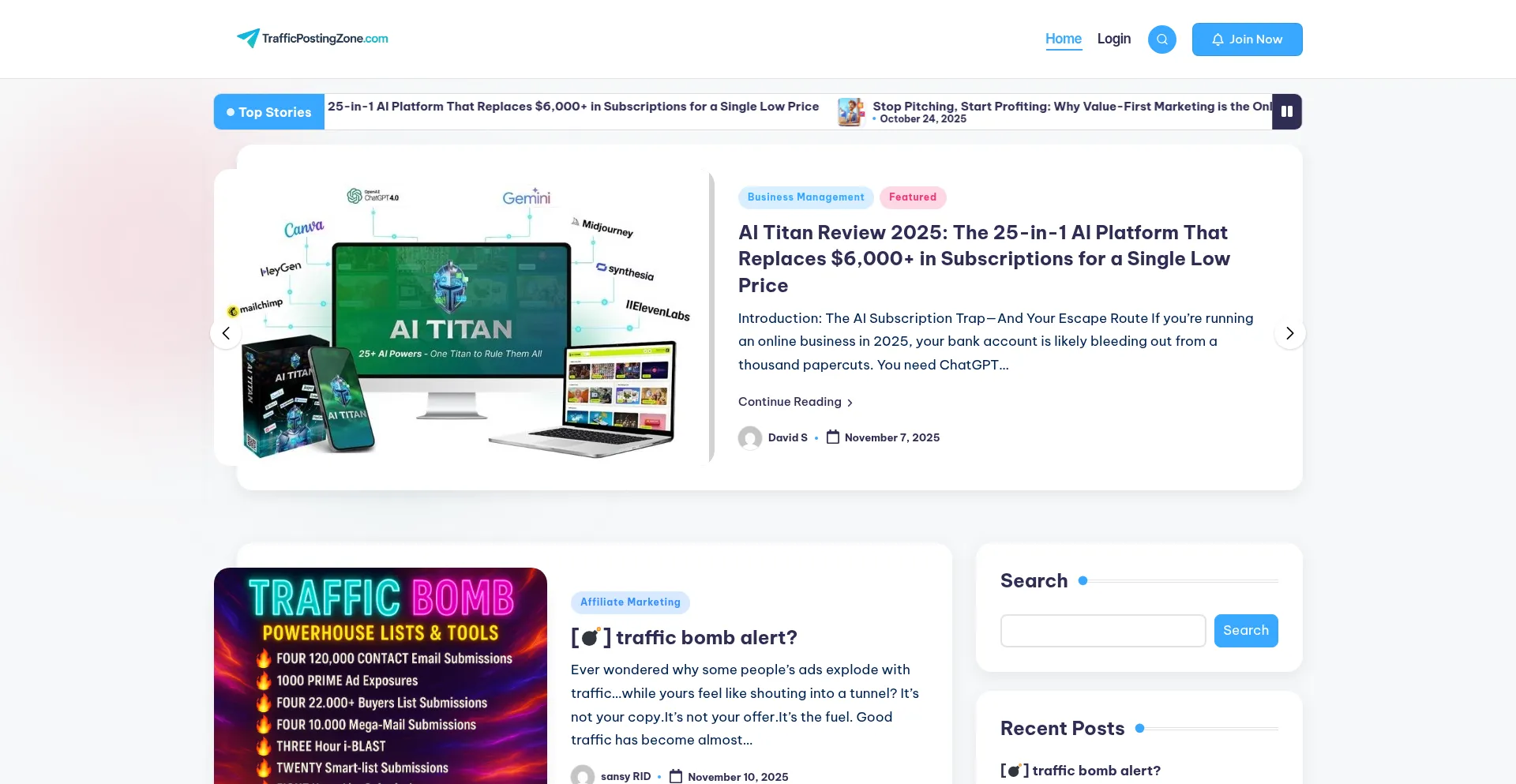Click the sidebar Search button
Viewport: 1516px width, 784px height.
1245,631
